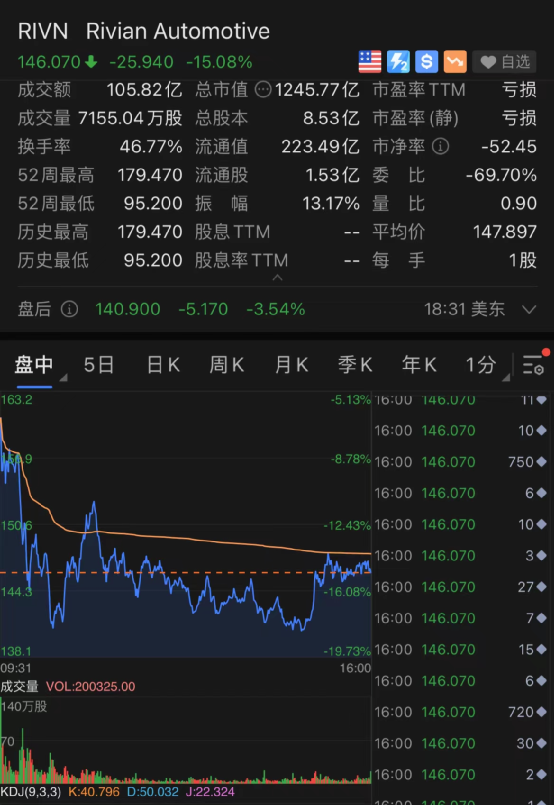Tap the trade row with volume 27
554x805 pixels.
[x=461, y=587]
